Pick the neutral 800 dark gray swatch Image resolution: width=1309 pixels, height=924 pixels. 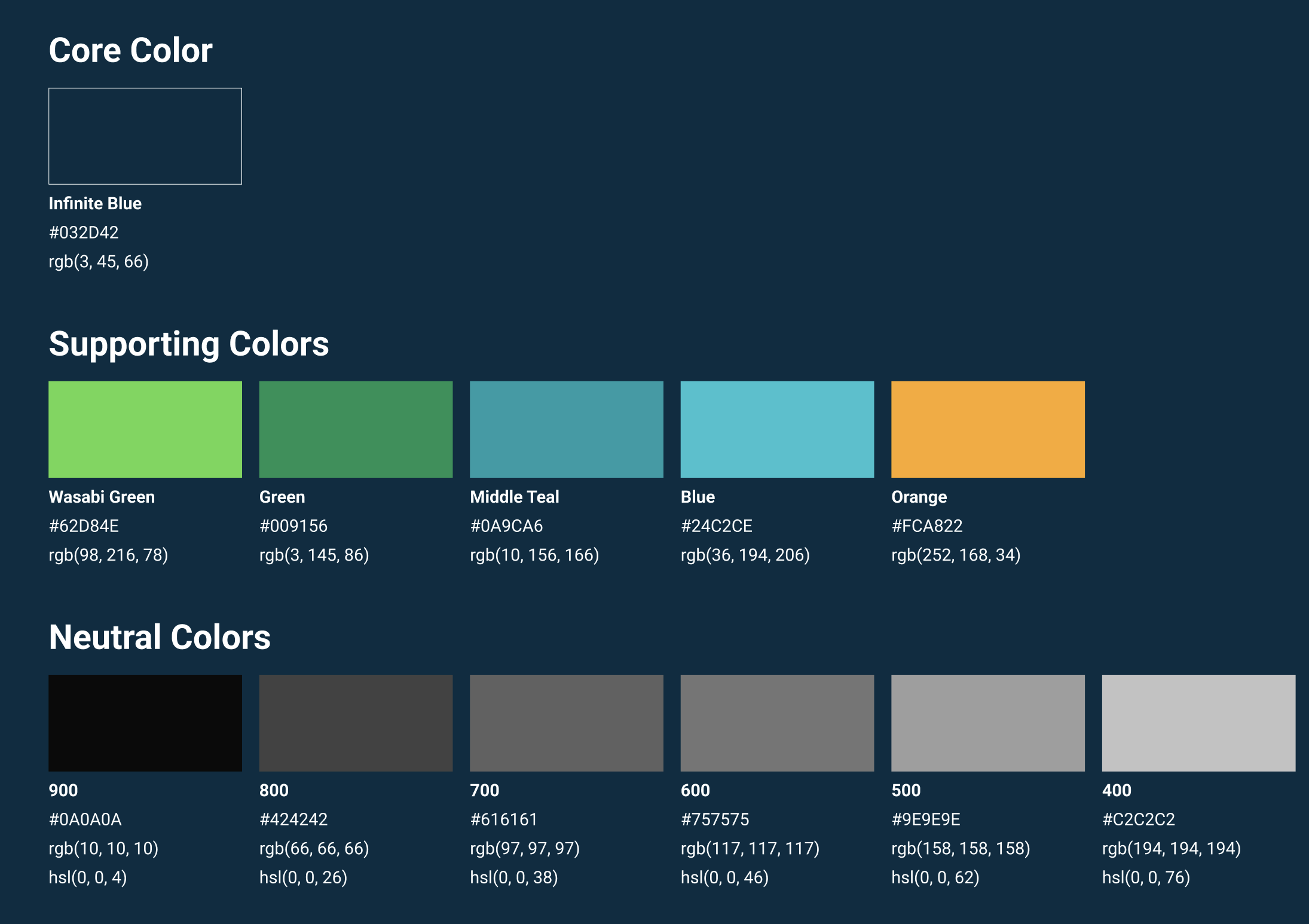pyautogui.click(x=356, y=723)
